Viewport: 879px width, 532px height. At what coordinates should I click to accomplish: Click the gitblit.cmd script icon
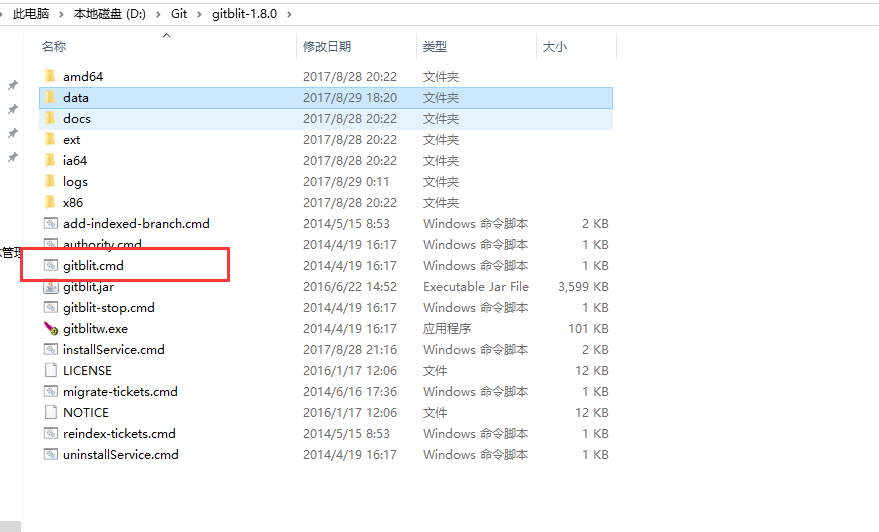[x=50, y=266]
